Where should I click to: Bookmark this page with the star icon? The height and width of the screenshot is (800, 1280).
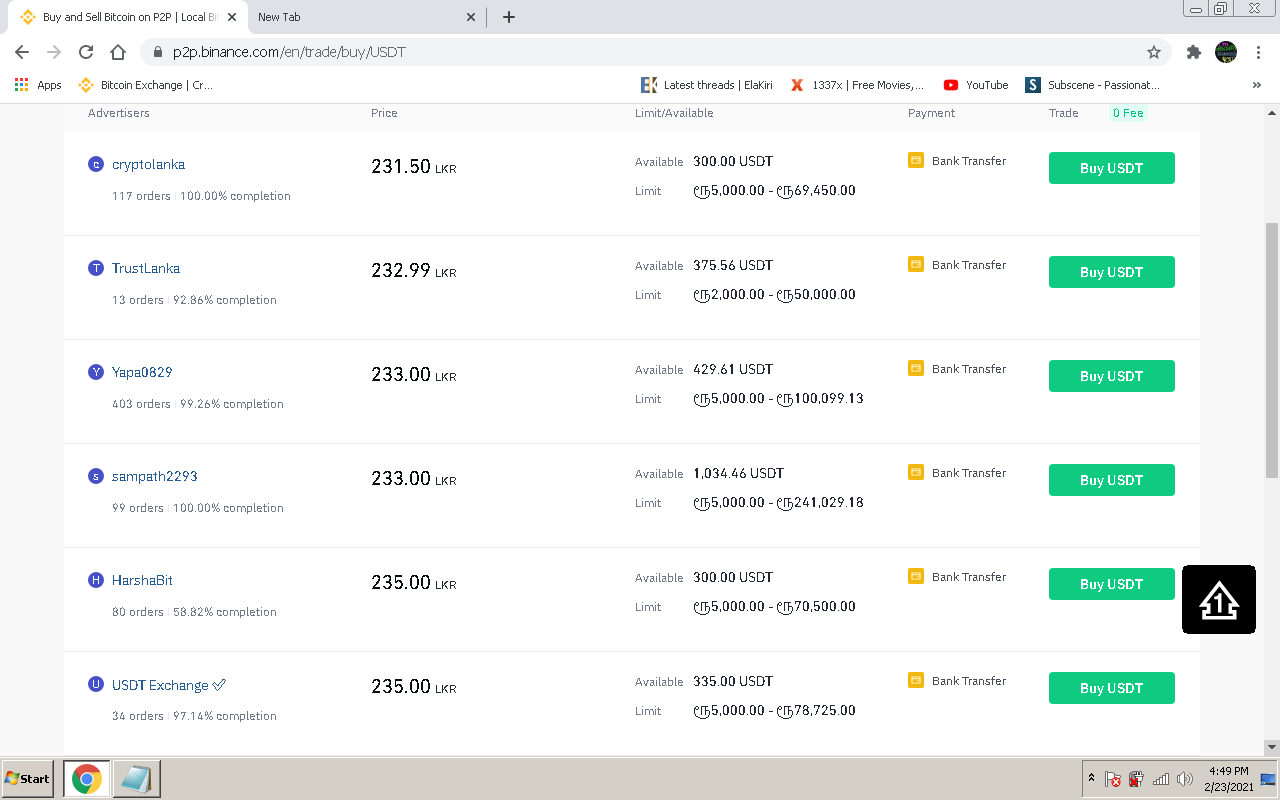1153,52
